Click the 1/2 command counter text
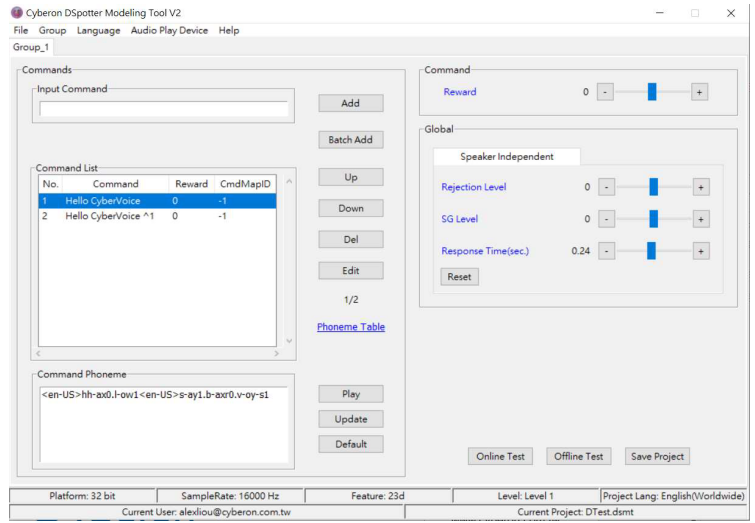The height and width of the screenshot is (523, 755). pyautogui.click(x=351, y=300)
